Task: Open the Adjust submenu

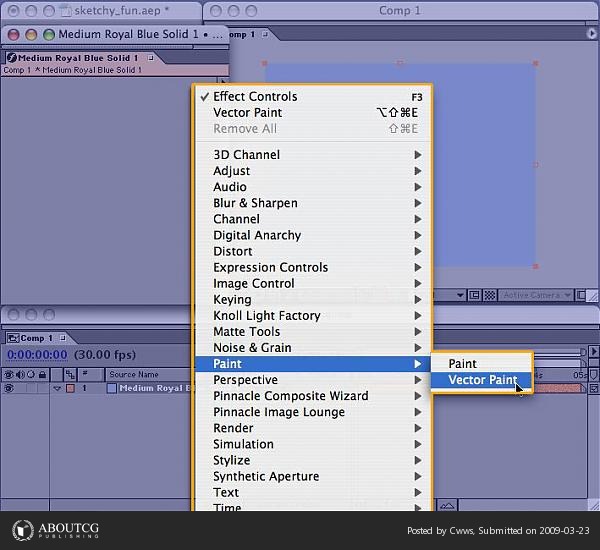Action: click(x=313, y=171)
